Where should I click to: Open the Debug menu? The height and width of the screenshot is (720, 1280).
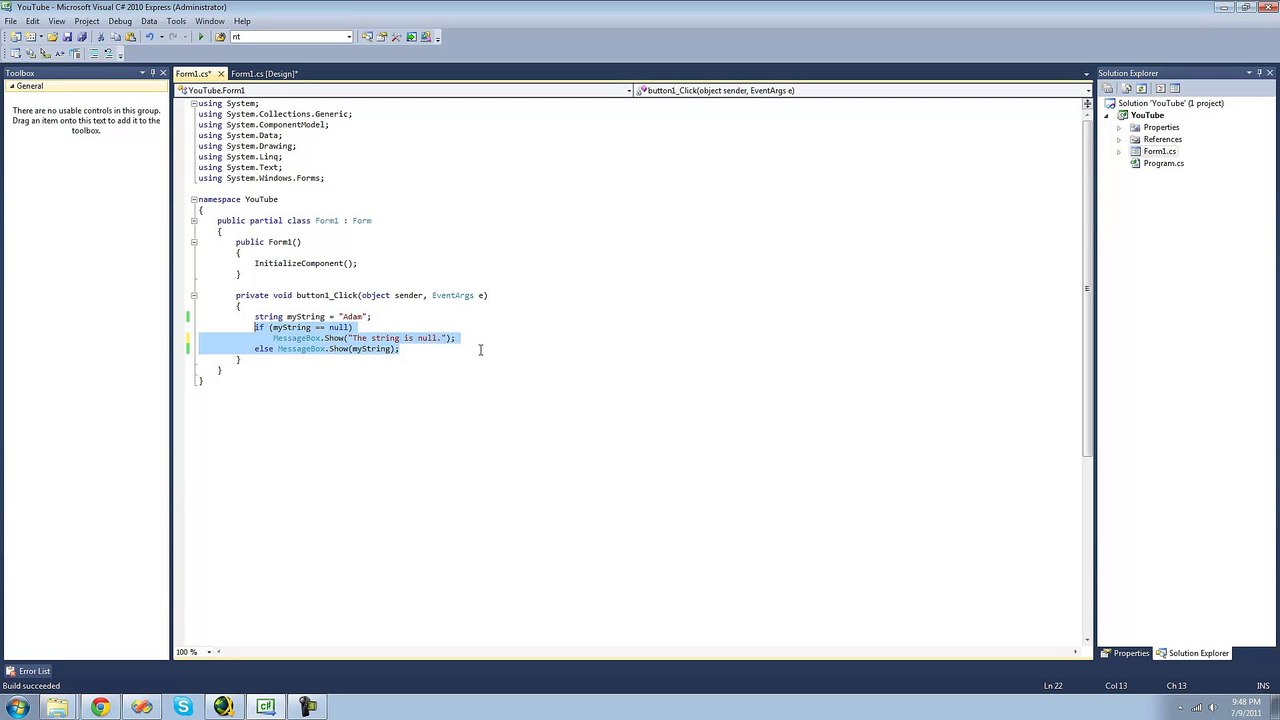pos(120,21)
